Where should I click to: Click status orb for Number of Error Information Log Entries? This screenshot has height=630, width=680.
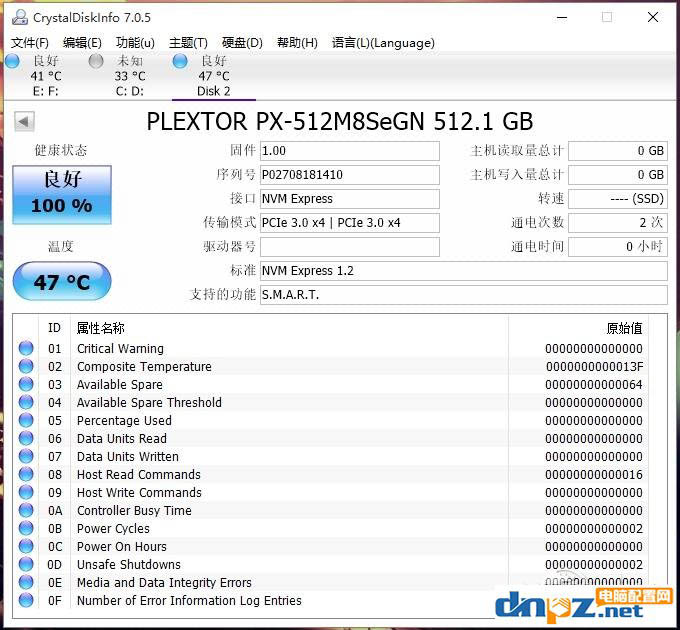pyautogui.click(x=26, y=600)
